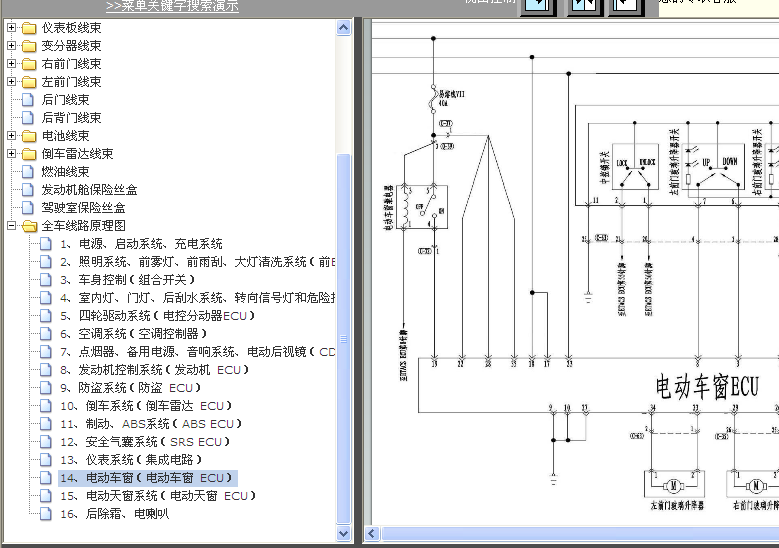Select highlighted 14、电动车窗(电动车窗 ECU) entry
Image resolution: width=779 pixels, height=548 pixels.
coord(148,478)
